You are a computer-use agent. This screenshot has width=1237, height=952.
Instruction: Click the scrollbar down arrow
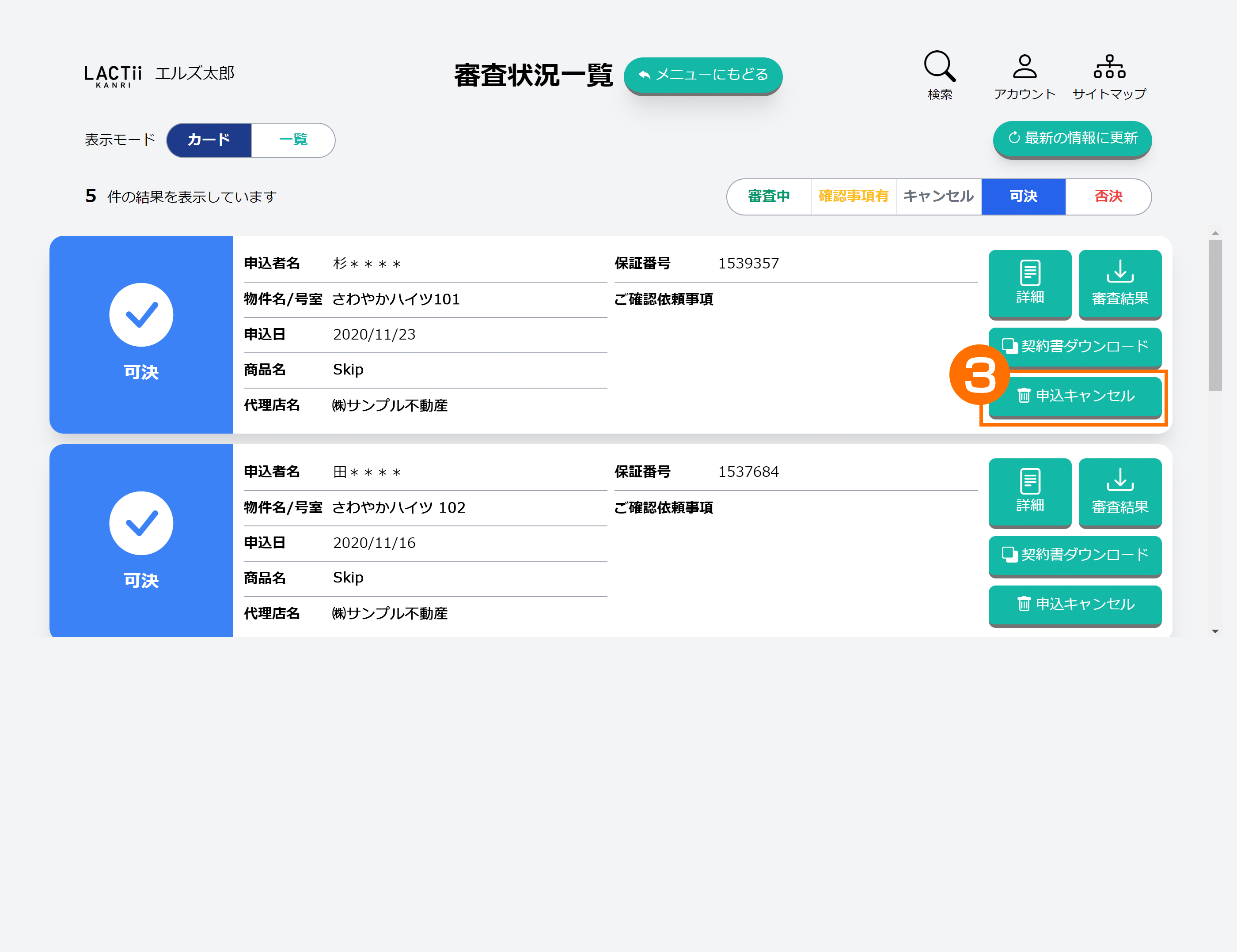coord(1215,631)
